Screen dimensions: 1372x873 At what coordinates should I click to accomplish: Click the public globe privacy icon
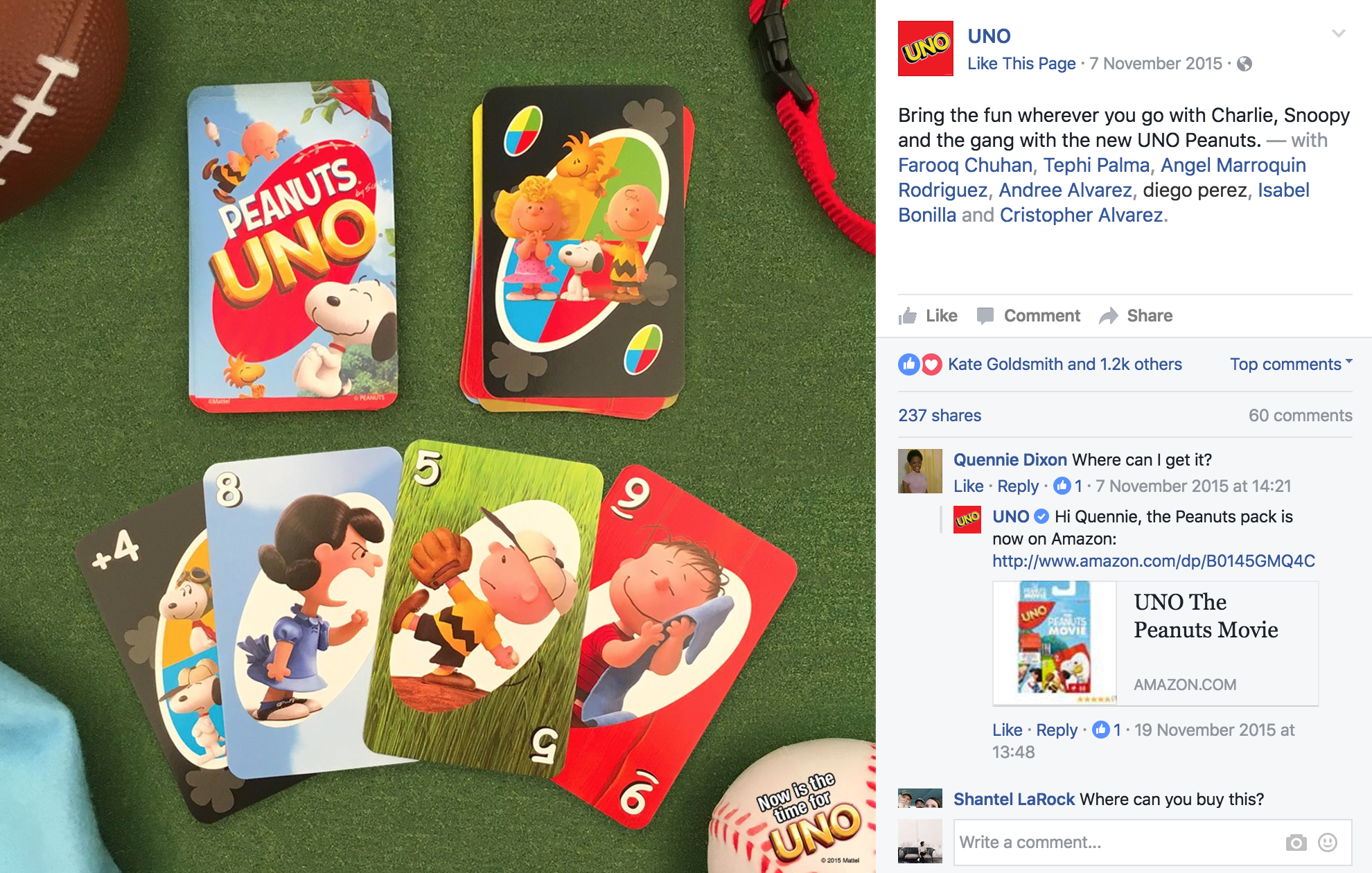pos(1245,64)
